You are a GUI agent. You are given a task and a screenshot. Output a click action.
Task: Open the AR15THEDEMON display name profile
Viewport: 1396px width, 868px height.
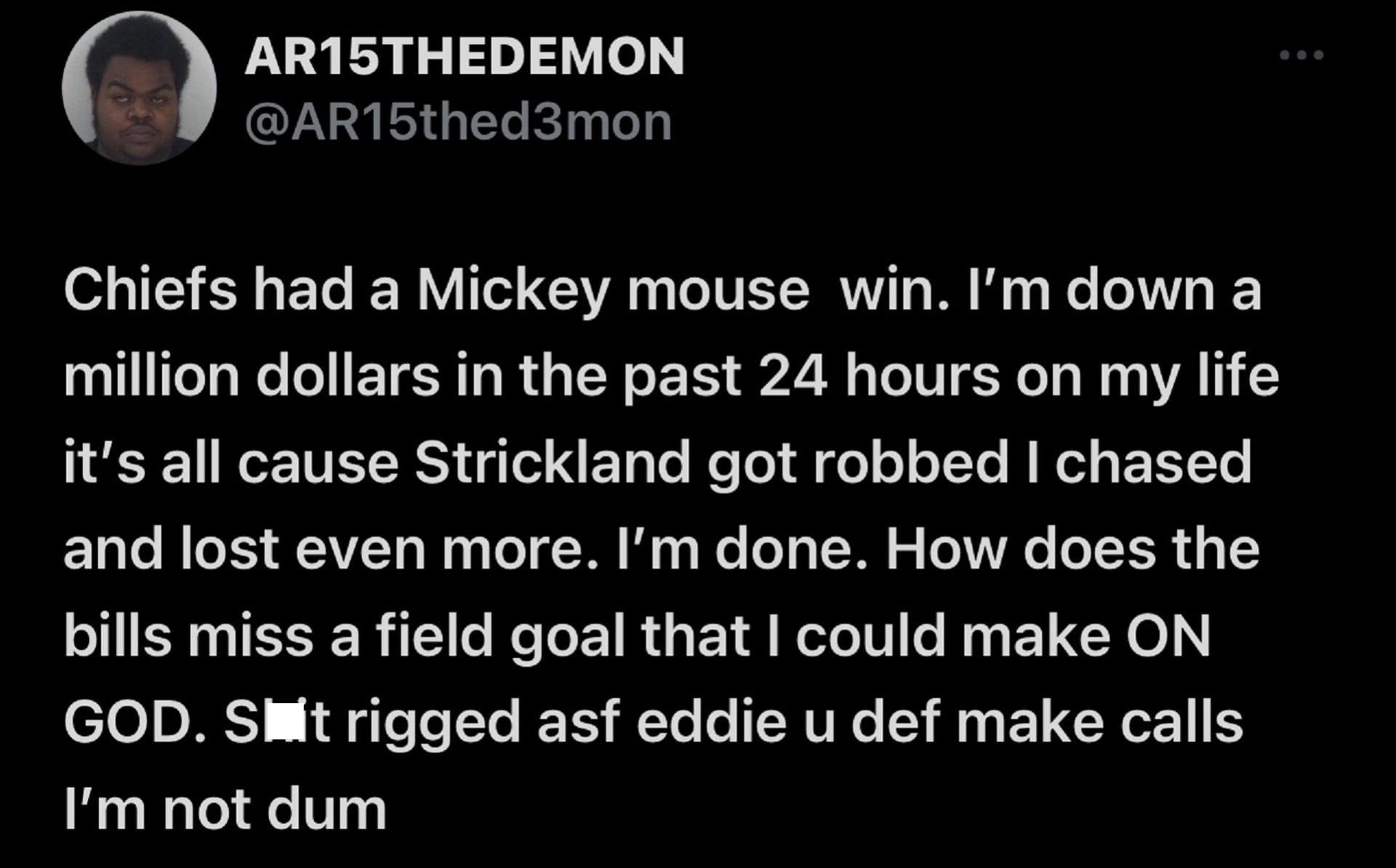pos(465,56)
